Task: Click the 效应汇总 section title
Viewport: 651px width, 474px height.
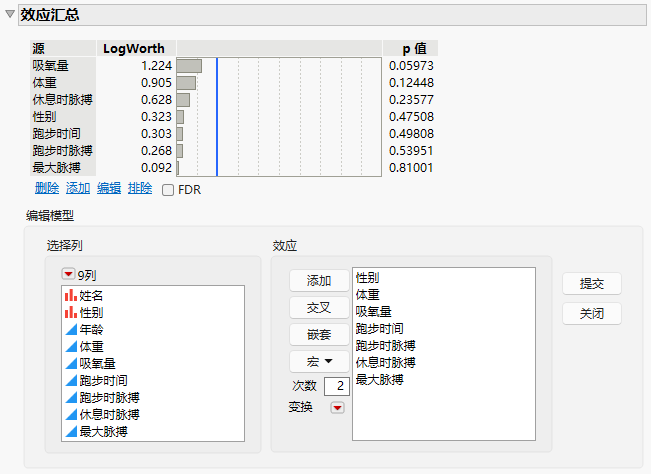Action: pos(50,15)
